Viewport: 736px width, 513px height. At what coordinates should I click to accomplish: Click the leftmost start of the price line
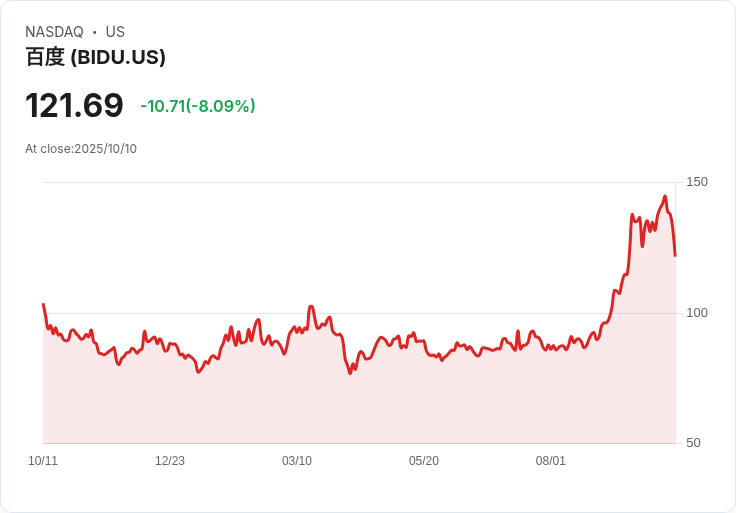tap(43, 304)
